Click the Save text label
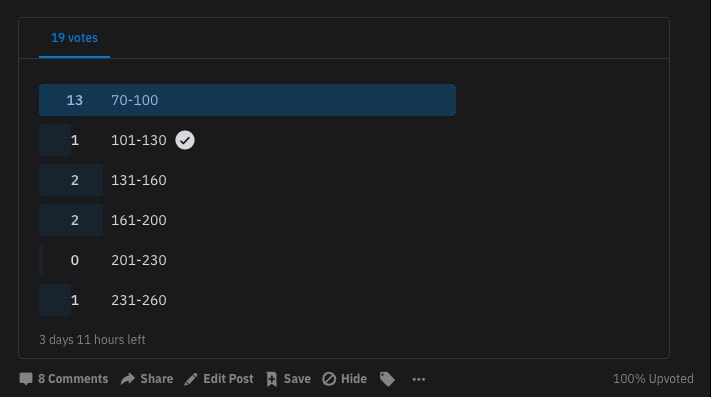This screenshot has height=397, width=711. 297,379
